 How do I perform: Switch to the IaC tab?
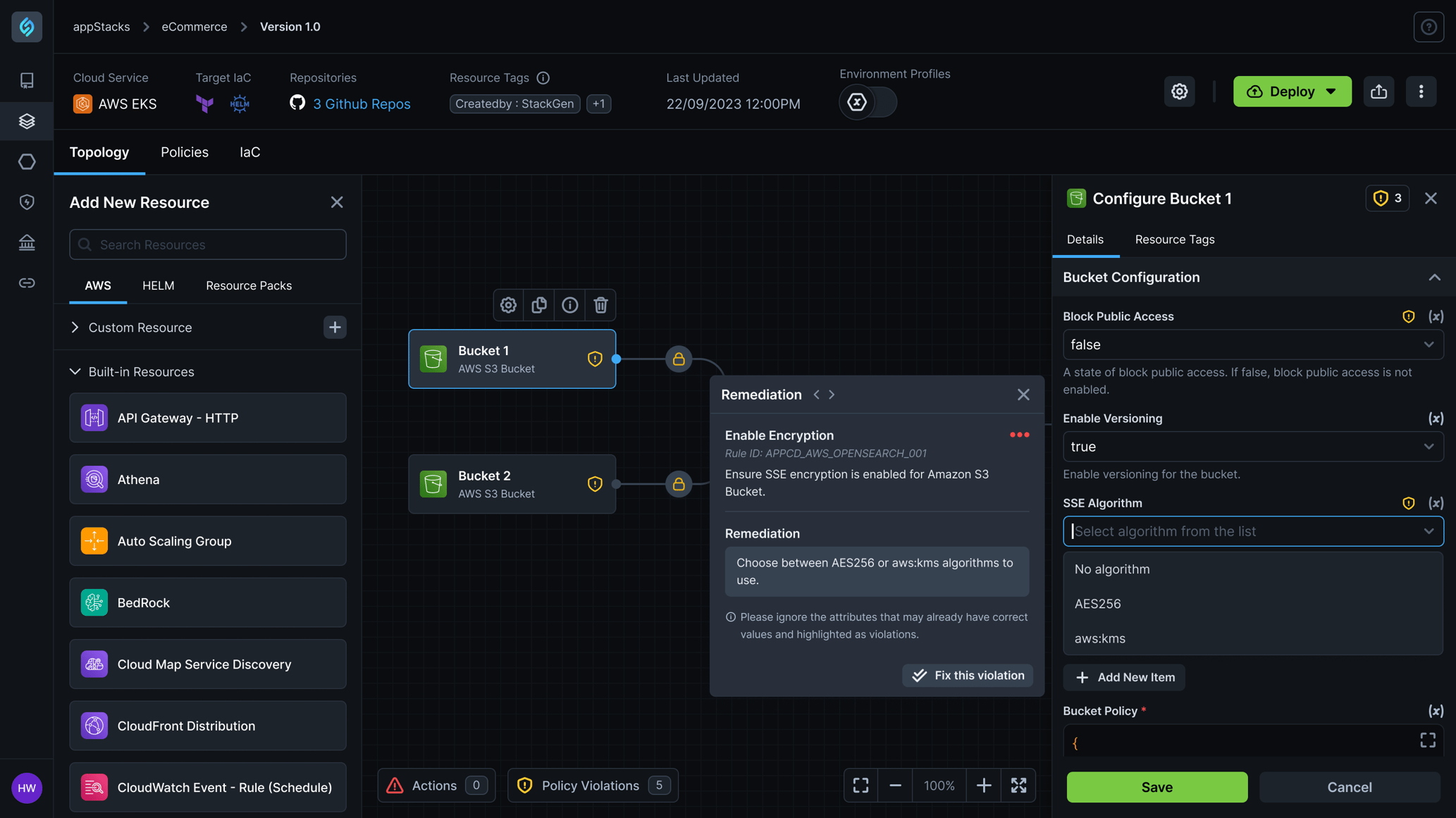point(249,152)
